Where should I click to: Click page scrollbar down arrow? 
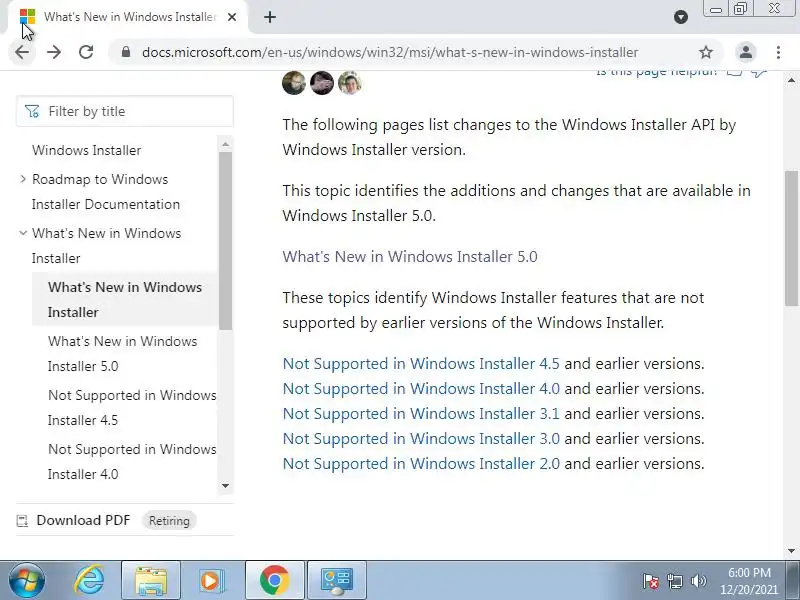point(791,551)
